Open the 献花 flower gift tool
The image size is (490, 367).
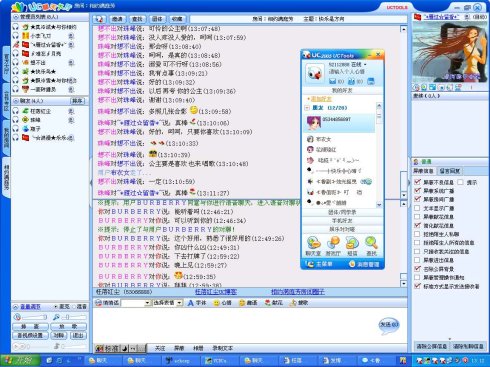273,303
